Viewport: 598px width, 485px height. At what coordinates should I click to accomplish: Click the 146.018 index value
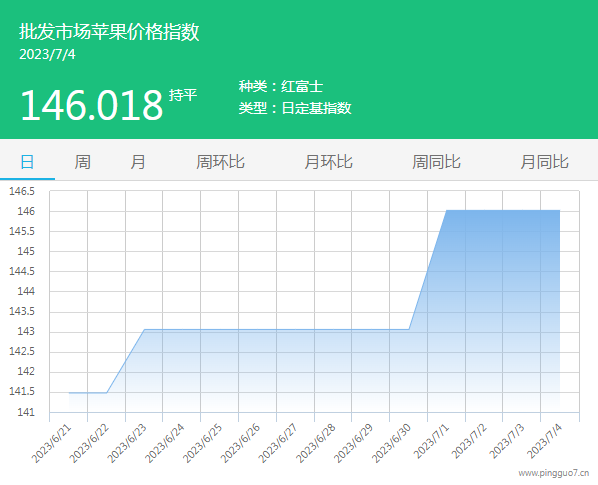tap(92, 105)
